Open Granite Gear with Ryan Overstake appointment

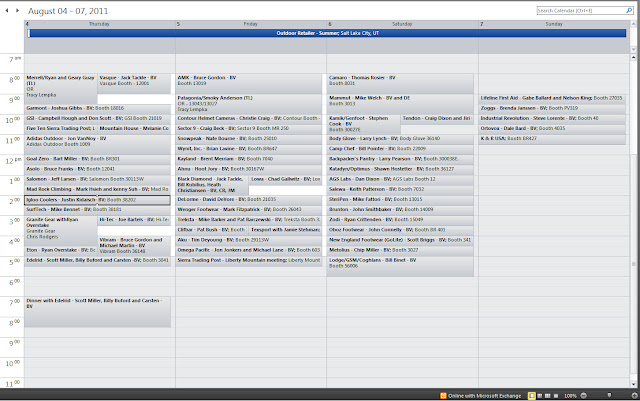(x=60, y=230)
